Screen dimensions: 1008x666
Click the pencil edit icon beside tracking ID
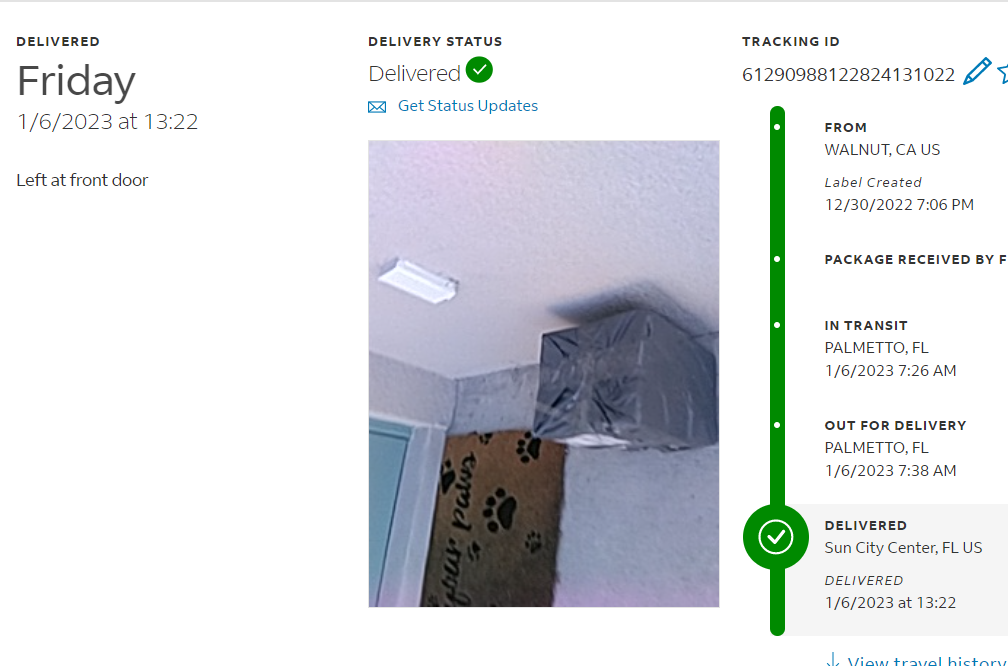point(977,71)
